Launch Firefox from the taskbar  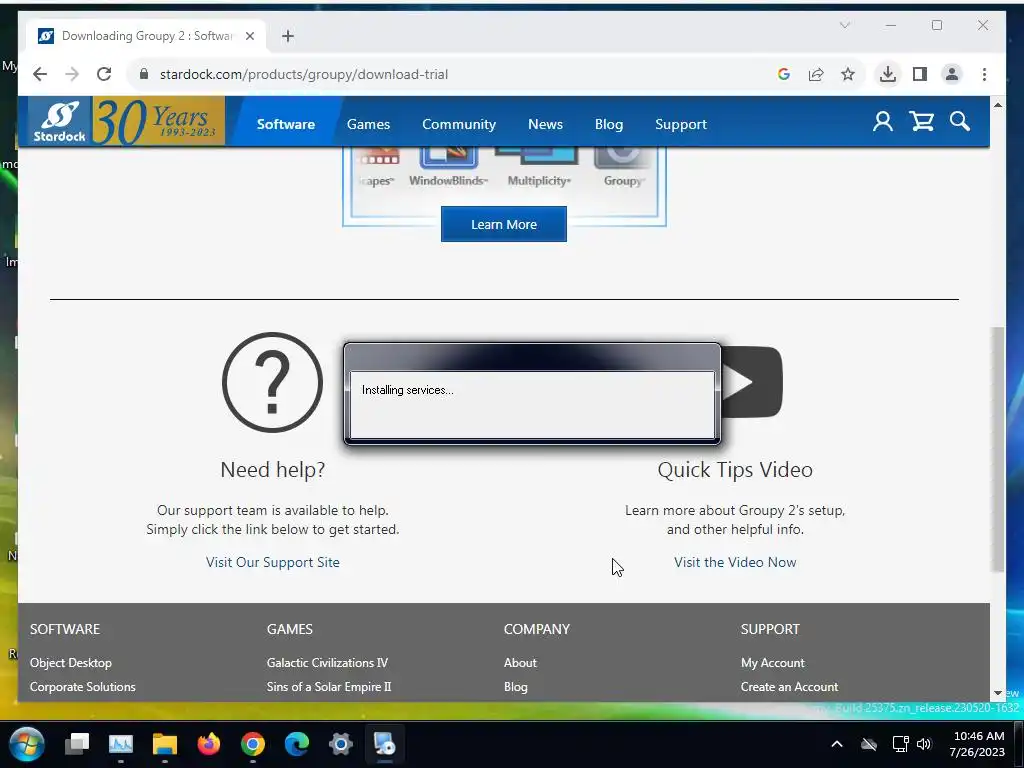tap(209, 744)
